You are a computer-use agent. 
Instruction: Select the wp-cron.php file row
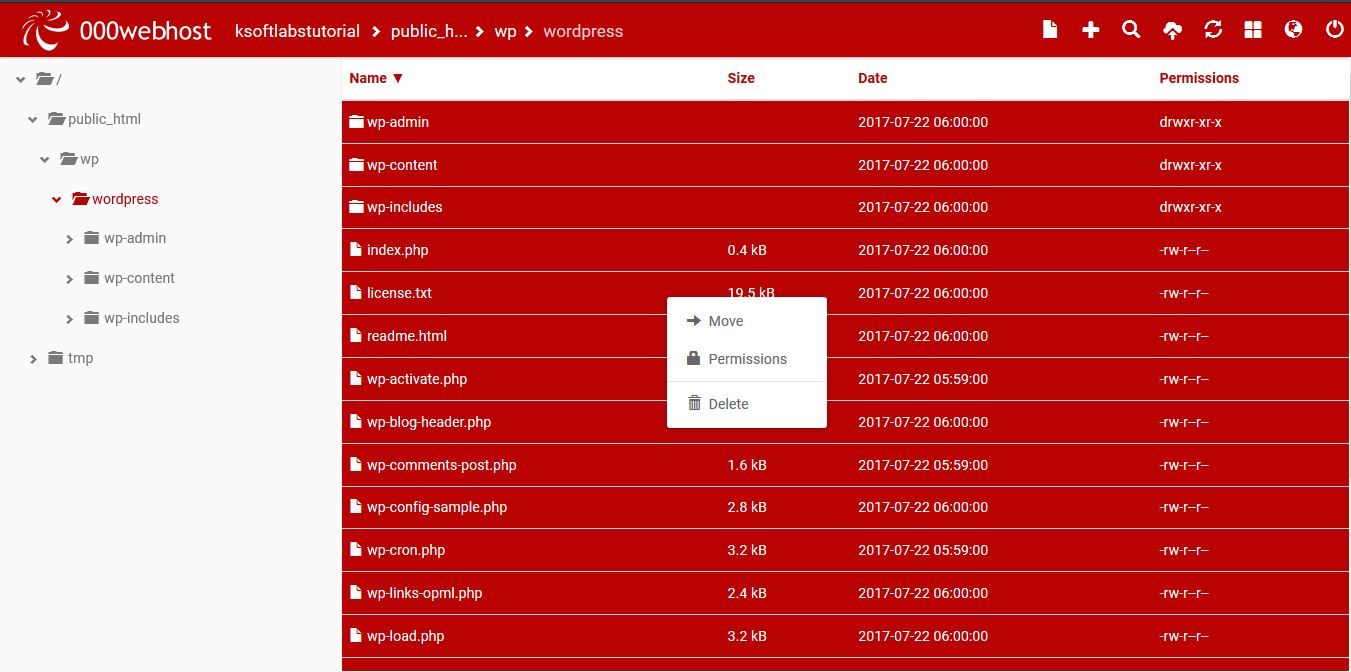tap(406, 550)
